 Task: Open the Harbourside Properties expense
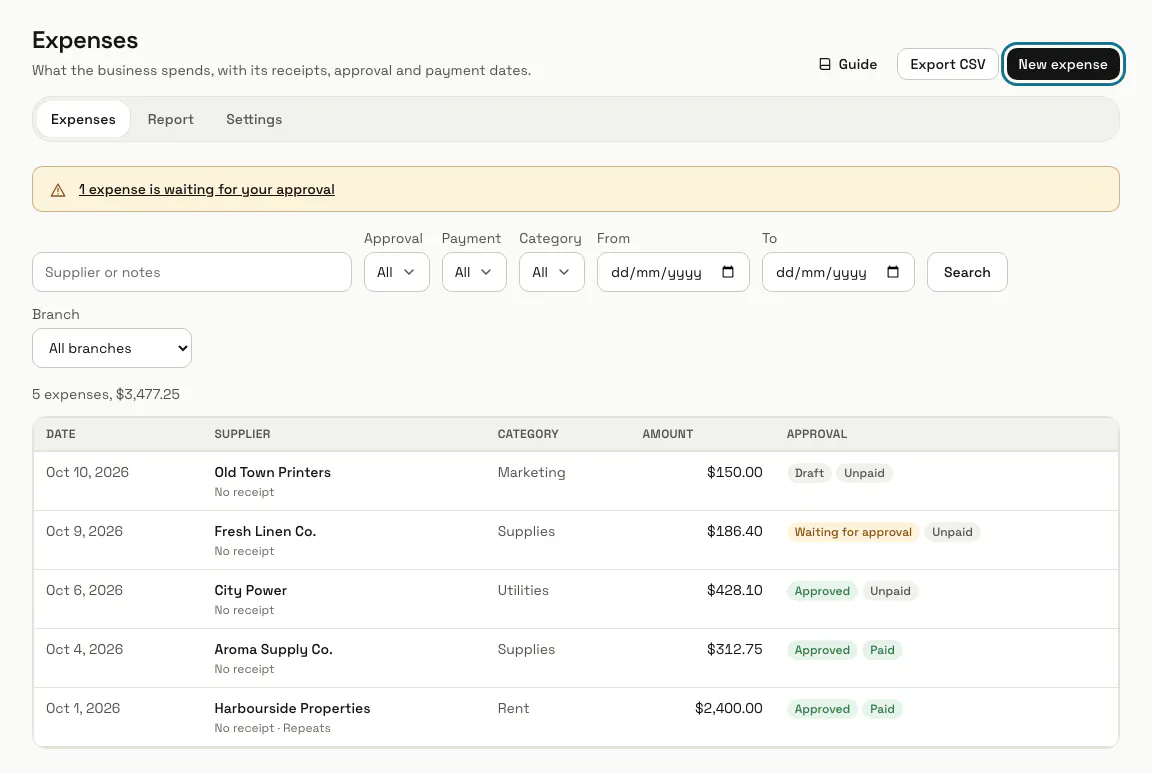click(292, 708)
